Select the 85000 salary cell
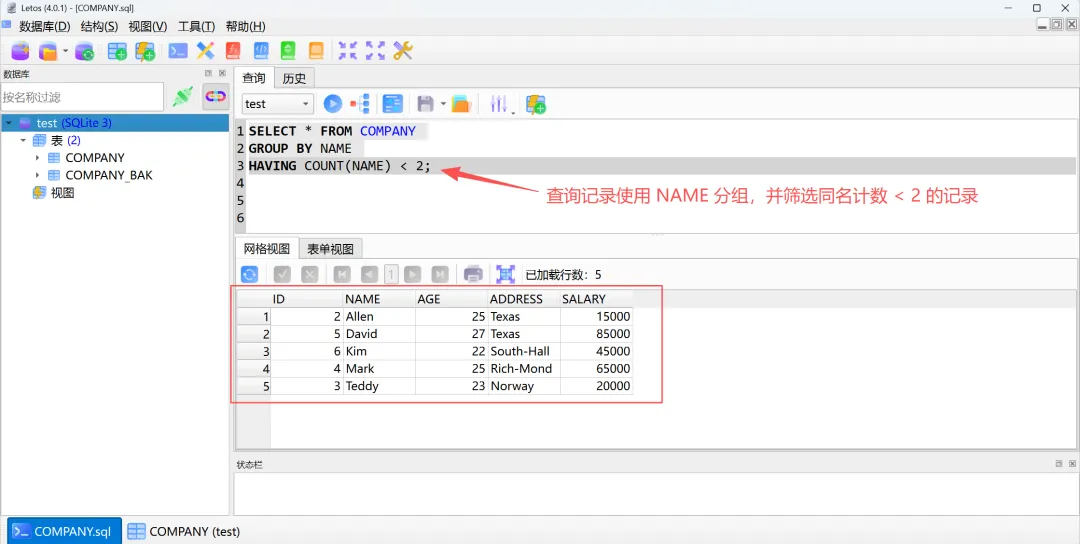The height and width of the screenshot is (544, 1080). point(596,334)
